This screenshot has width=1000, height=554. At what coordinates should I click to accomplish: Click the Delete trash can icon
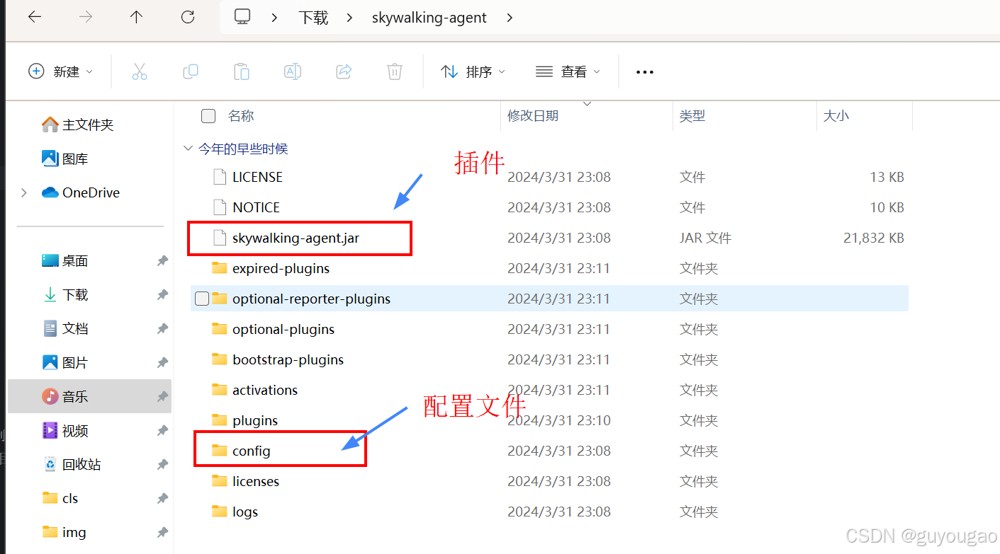pyautogui.click(x=395, y=71)
